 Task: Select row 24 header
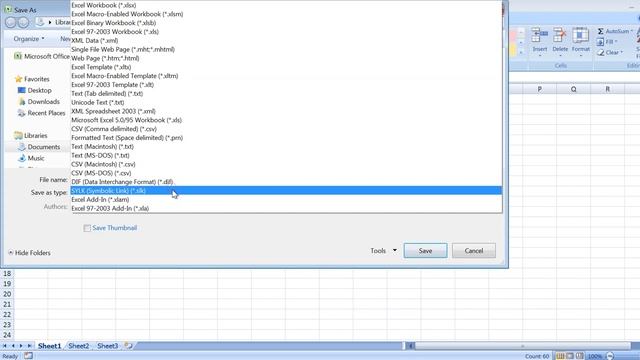[x=7, y=335]
